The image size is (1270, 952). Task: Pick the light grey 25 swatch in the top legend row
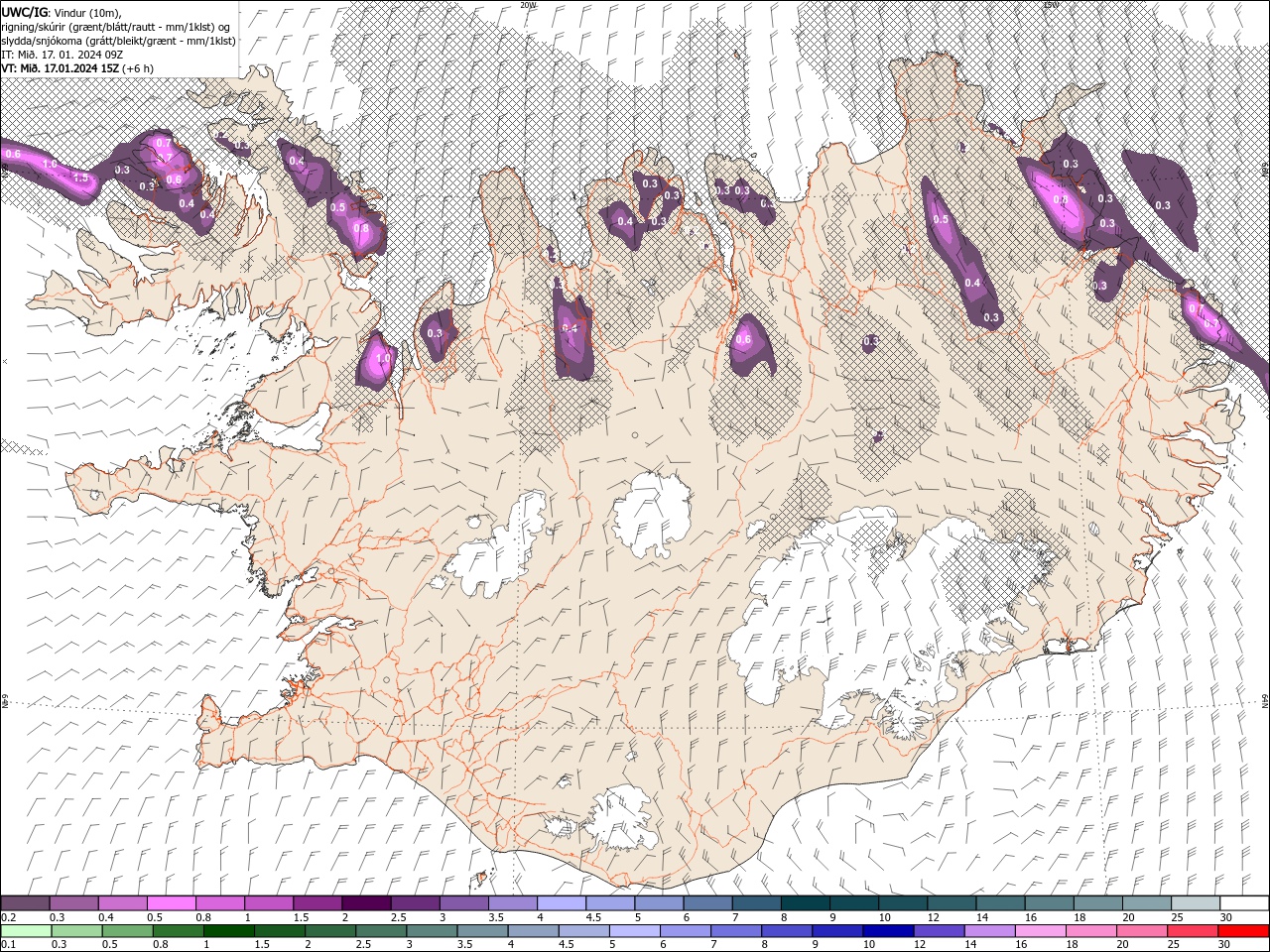click(x=1197, y=903)
